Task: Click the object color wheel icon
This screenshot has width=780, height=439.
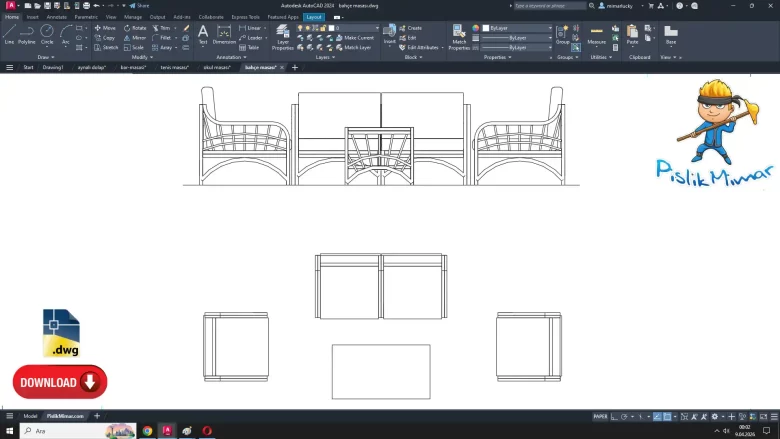Action: 476,28
